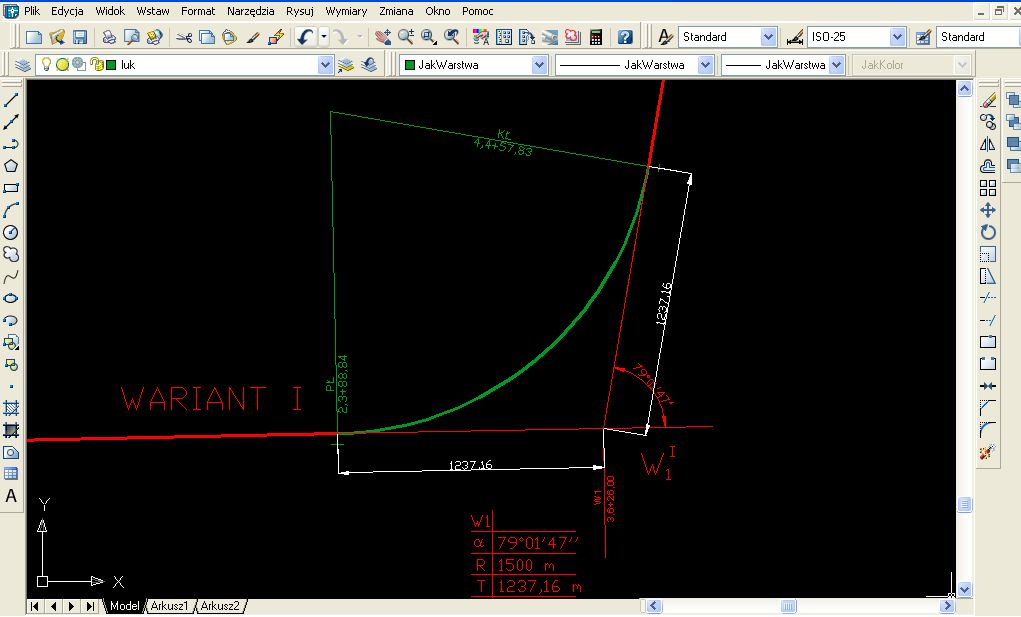Click the vertical scrollbar up arrow

click(x=964, y=89)
